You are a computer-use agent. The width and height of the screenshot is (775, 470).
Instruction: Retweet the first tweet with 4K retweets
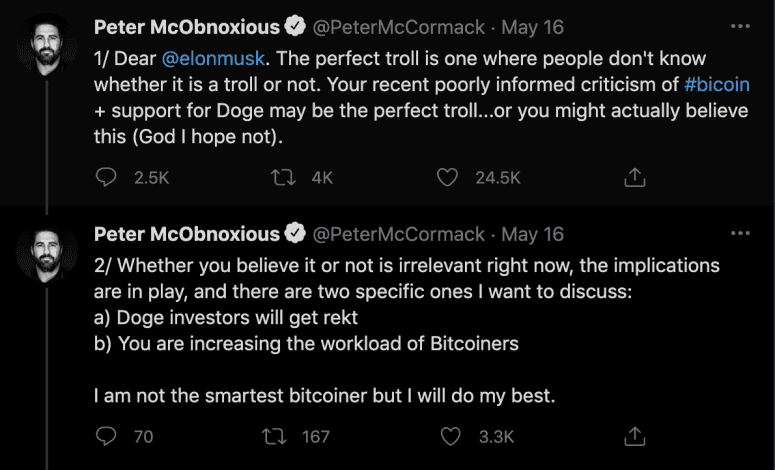click(x=281, y=177)
